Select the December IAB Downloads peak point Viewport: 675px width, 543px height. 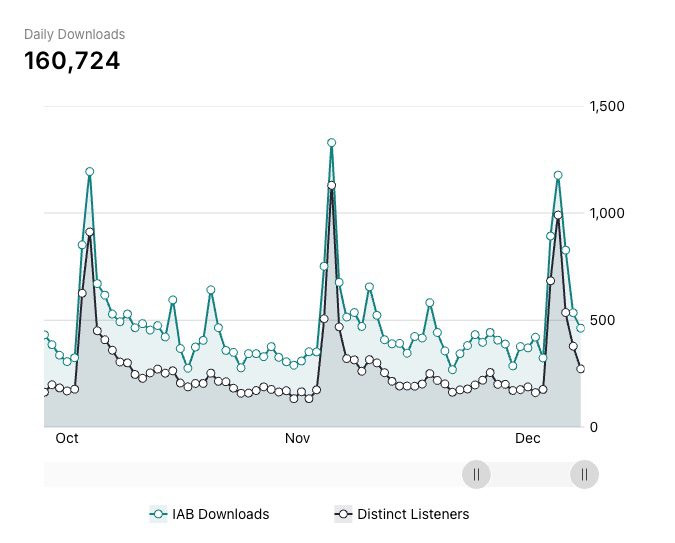558,175
